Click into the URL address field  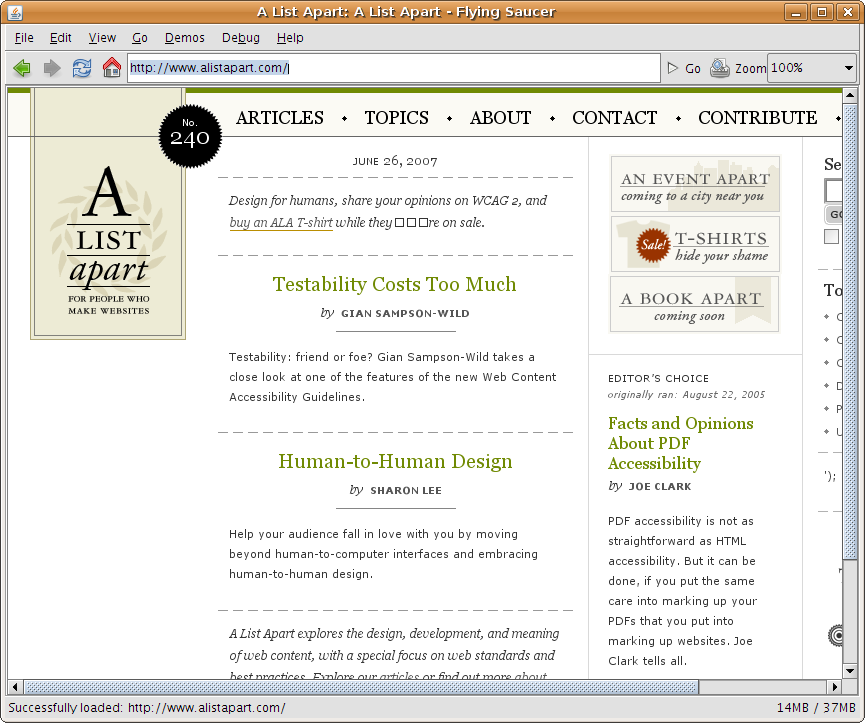394,68
